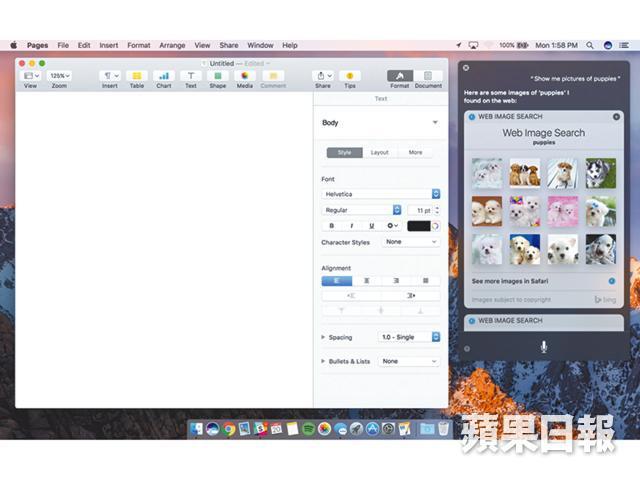Open Notification Center from the menu bar
The image size is (640, 480).
tap(624, 45)
